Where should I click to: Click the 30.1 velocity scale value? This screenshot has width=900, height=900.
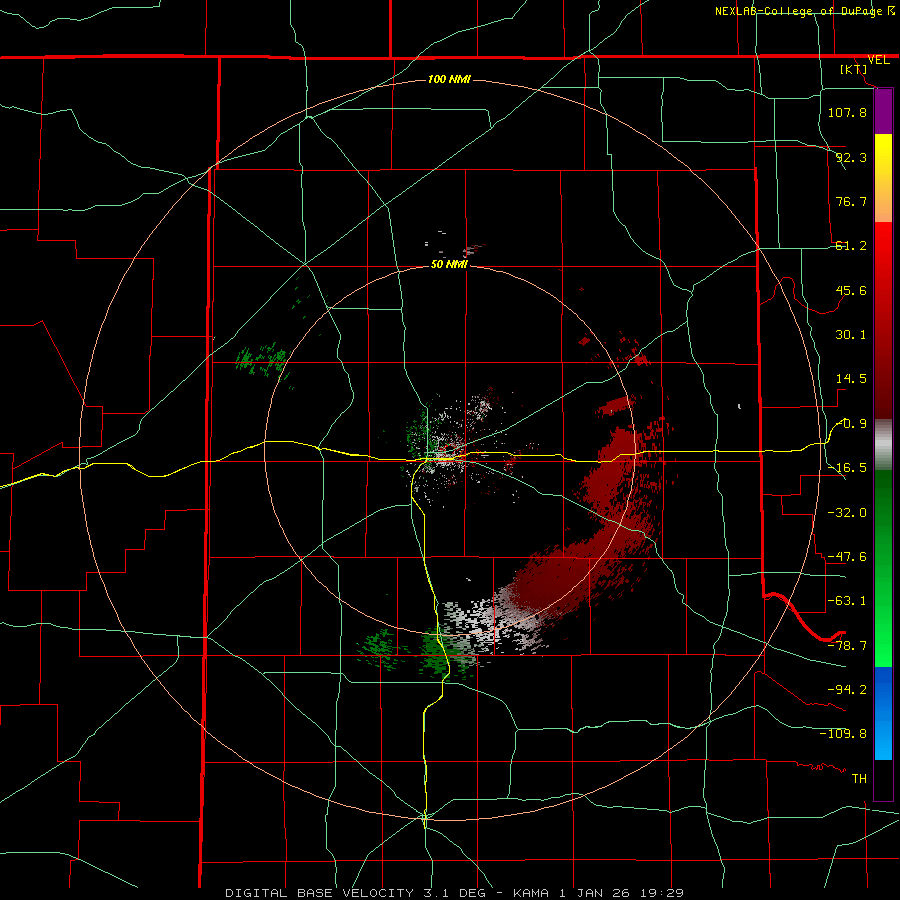point(851,335)
